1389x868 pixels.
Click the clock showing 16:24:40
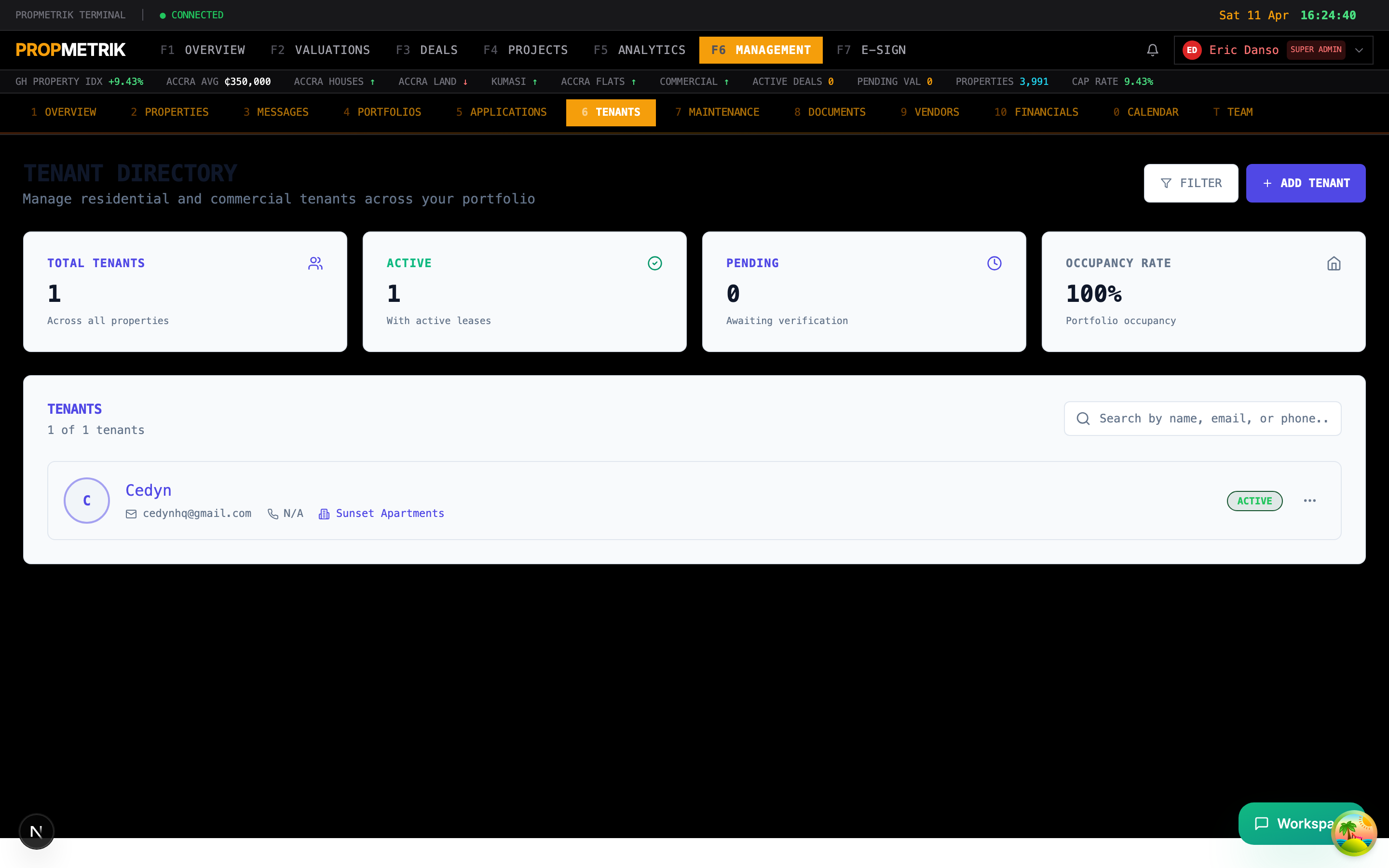[1328, 15]
